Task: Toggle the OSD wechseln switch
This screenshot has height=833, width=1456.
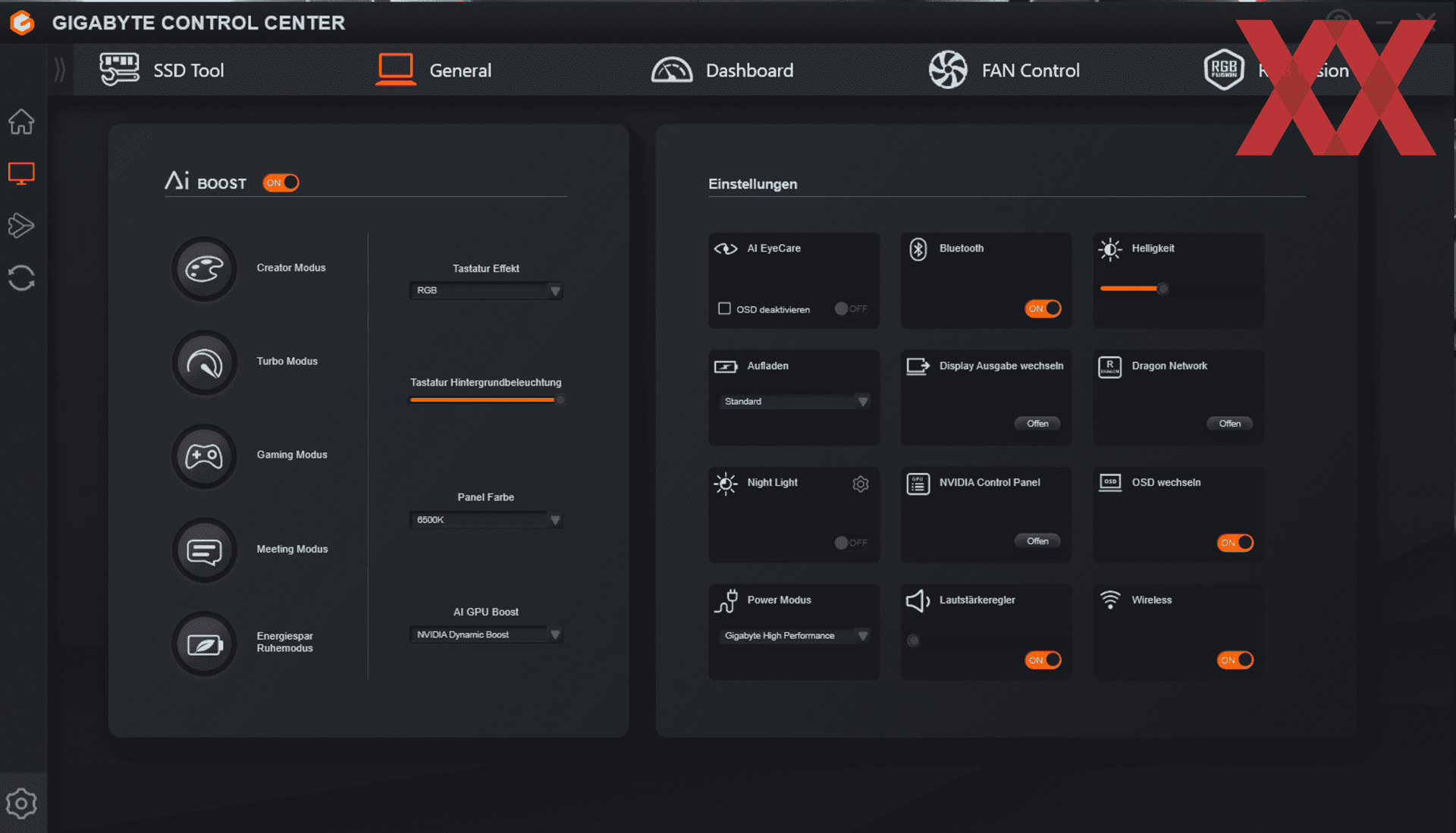Action: (1235, 543)
